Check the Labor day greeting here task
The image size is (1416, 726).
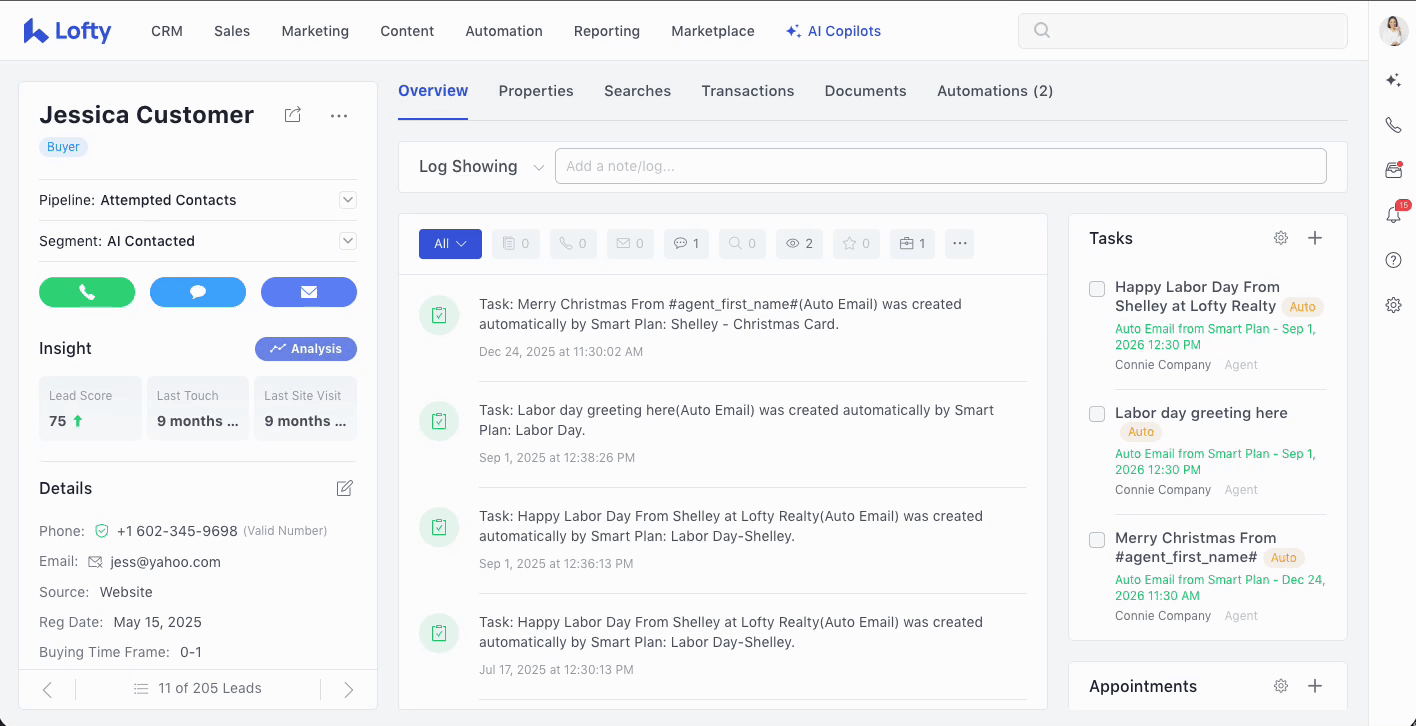pyautogui.click(x=1097, y=414)
